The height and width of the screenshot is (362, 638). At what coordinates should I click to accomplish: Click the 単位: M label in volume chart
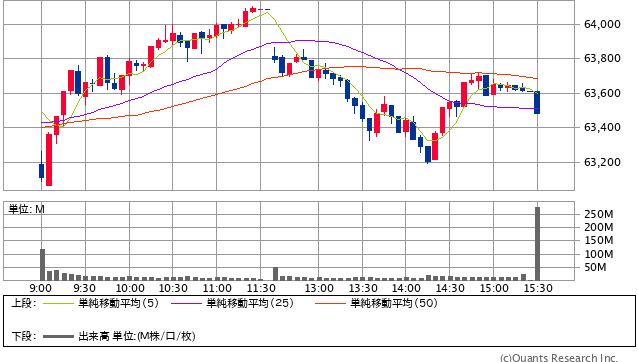(x=27, y=209)
